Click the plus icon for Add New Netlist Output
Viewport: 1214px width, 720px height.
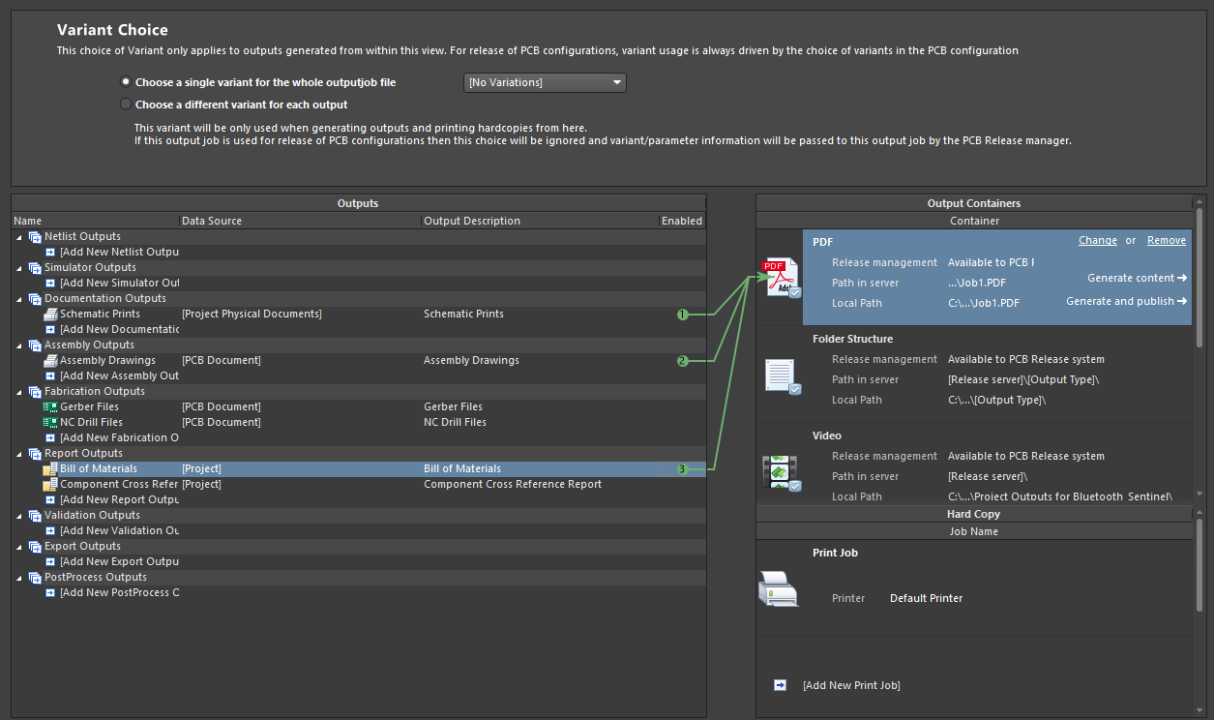point(50,252)
